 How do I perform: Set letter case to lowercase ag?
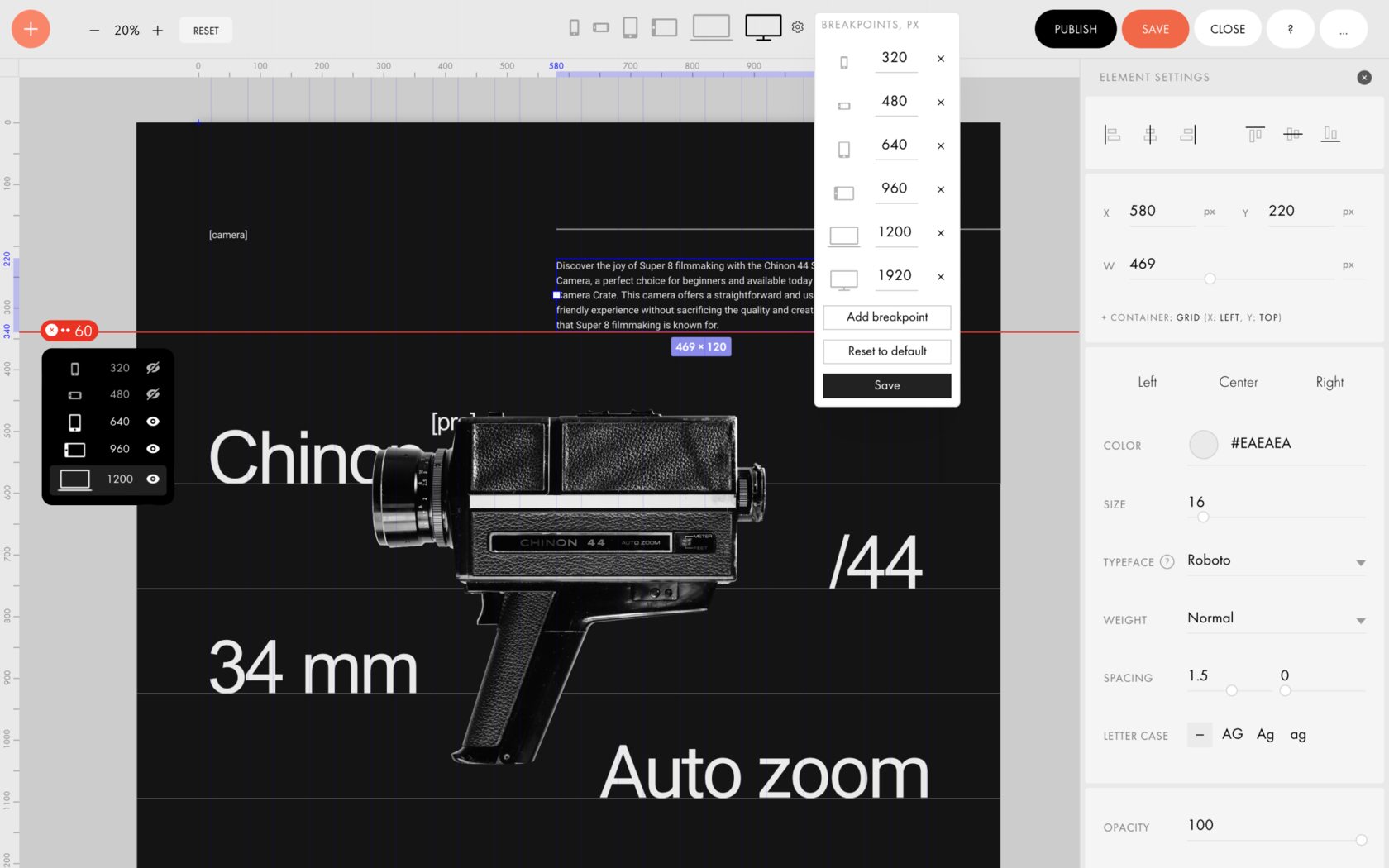[x=1298, y=735]
